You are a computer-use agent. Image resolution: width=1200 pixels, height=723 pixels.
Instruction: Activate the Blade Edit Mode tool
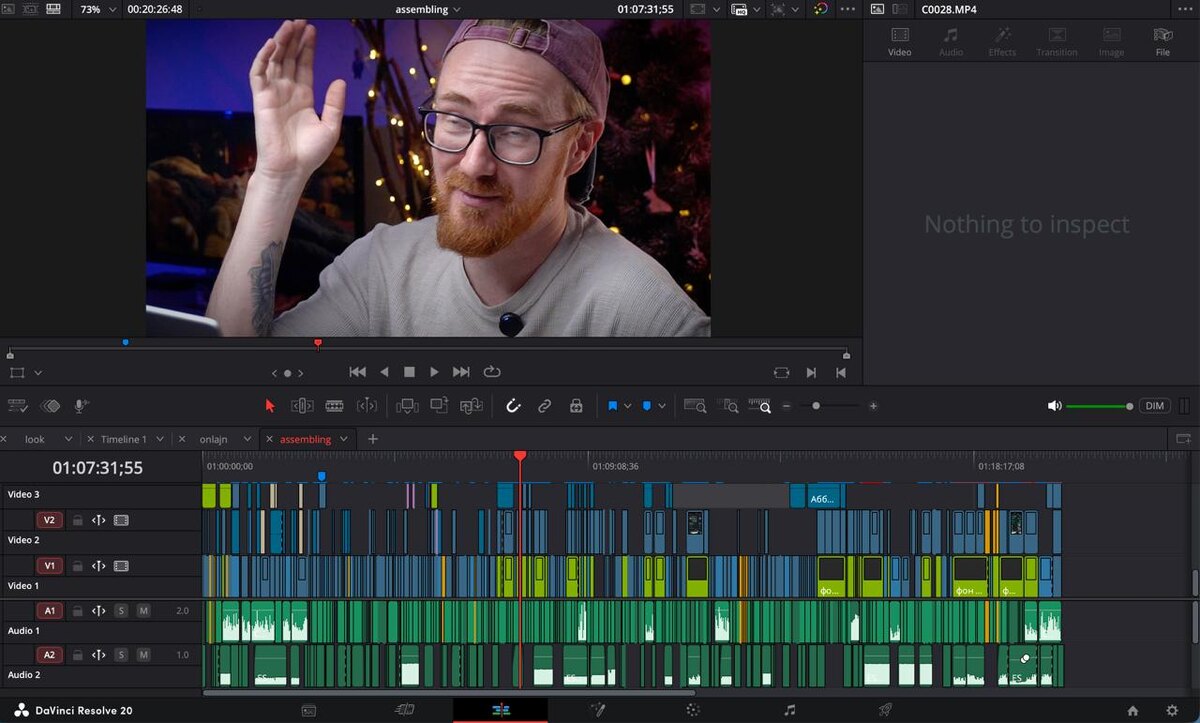[x=335, y=406]
